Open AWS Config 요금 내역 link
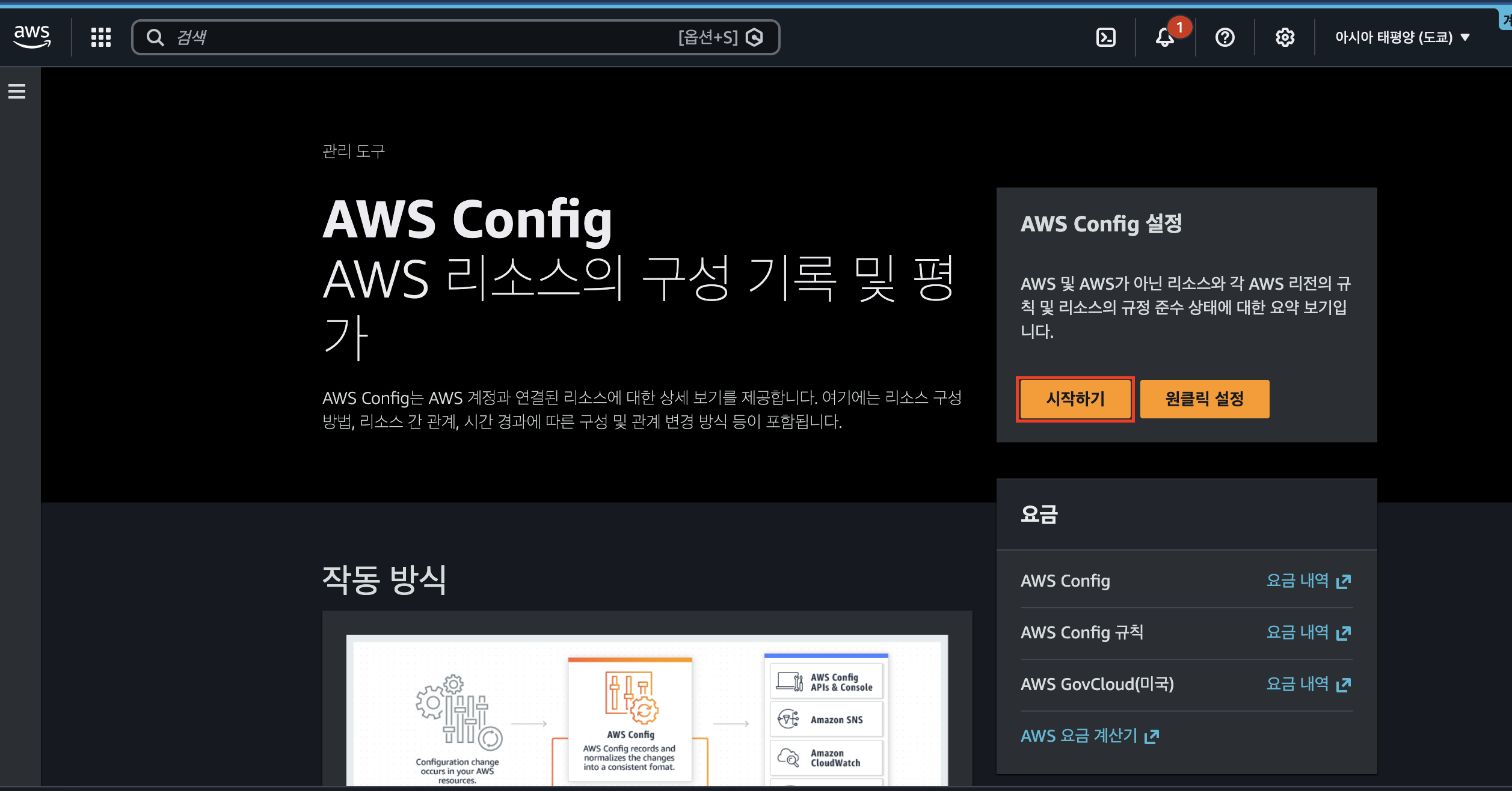Screen dimensions: 1512x791 pyautogui.click(x=1308, y=581)
